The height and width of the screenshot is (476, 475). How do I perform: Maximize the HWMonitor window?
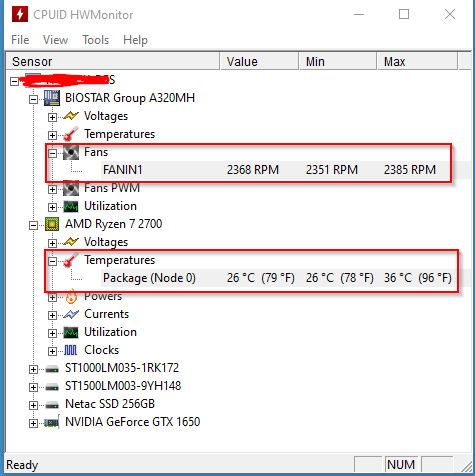(404, 14)
